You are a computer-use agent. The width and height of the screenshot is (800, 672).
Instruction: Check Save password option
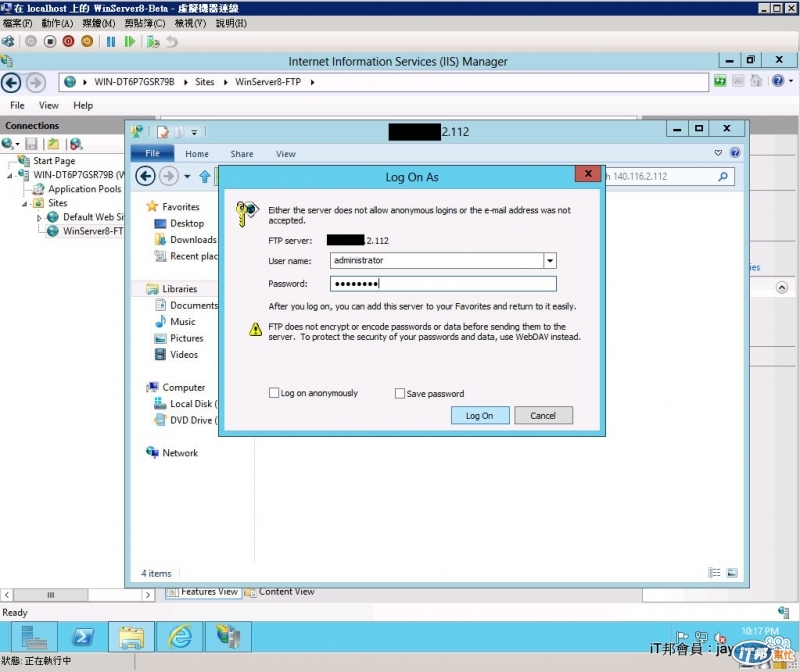coord(400,393)
